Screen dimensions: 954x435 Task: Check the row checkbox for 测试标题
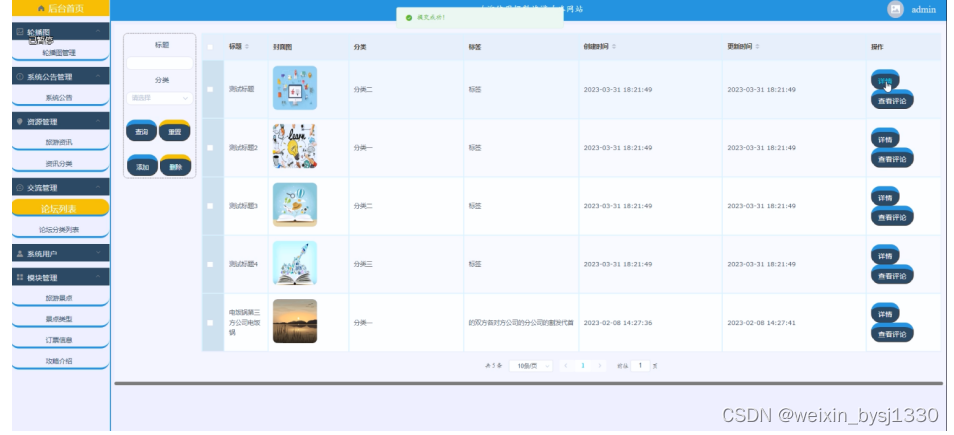211,89
